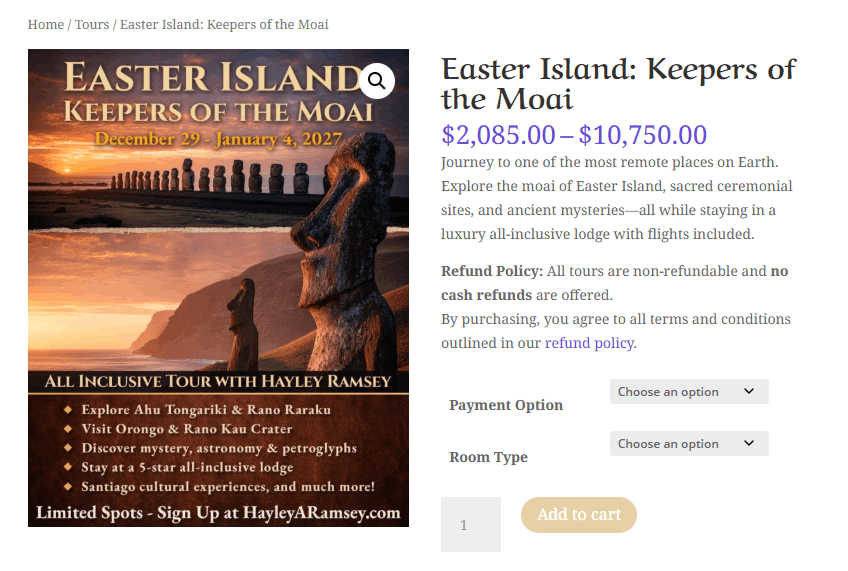Screen dimensions: 848x571
Task: Click the Easter Island: Keepers of the Moai heading
Action: click(618, 84)
